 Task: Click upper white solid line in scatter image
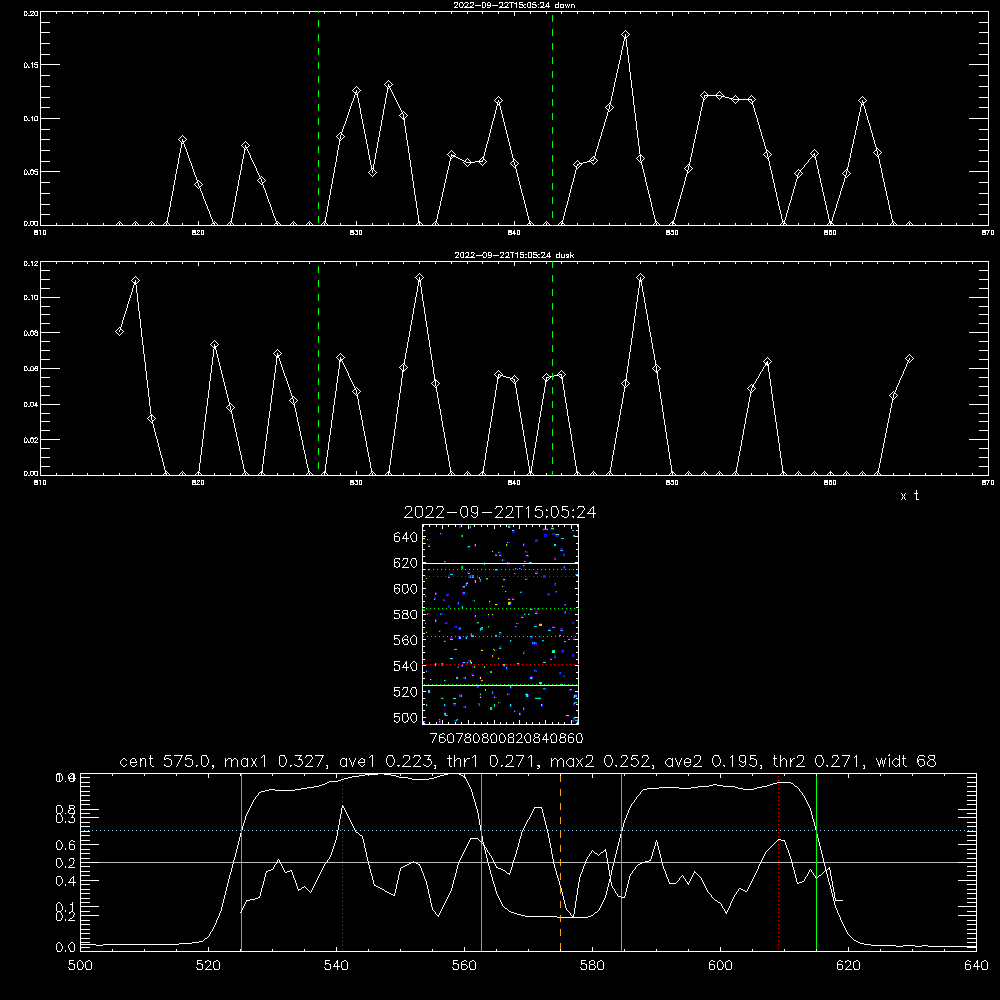(x=500, y=563)
